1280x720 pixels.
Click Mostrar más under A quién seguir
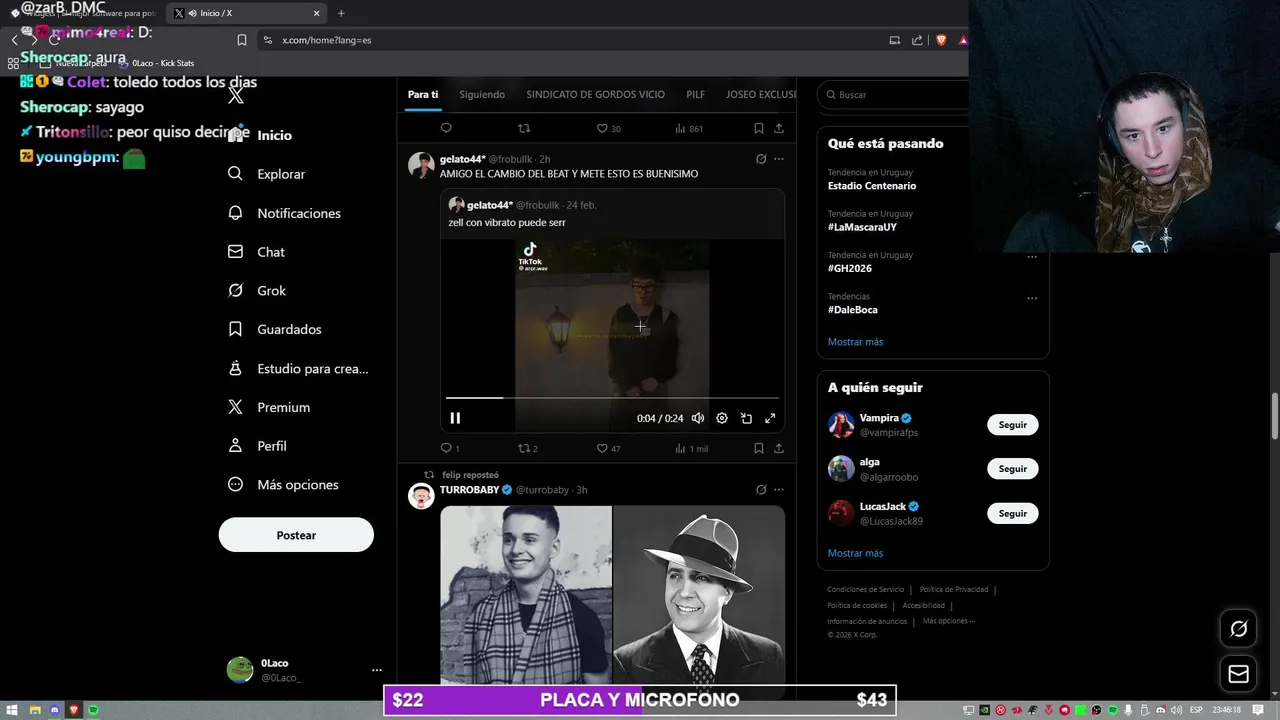click(855, 553)
